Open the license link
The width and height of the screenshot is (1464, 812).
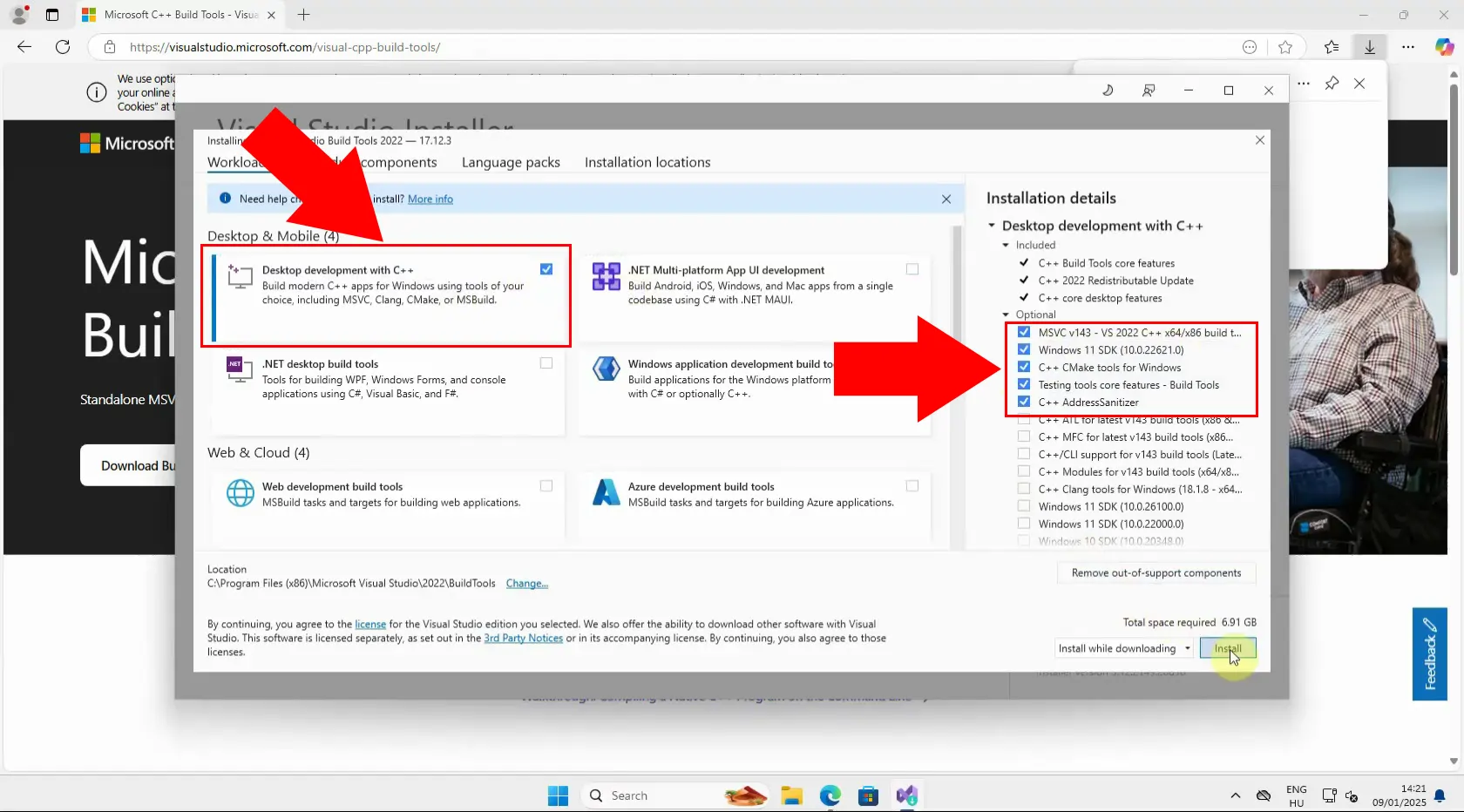[370, 625]
